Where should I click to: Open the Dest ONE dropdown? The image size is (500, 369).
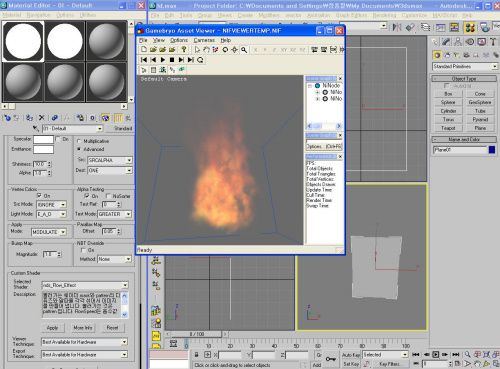coord(110,170)
